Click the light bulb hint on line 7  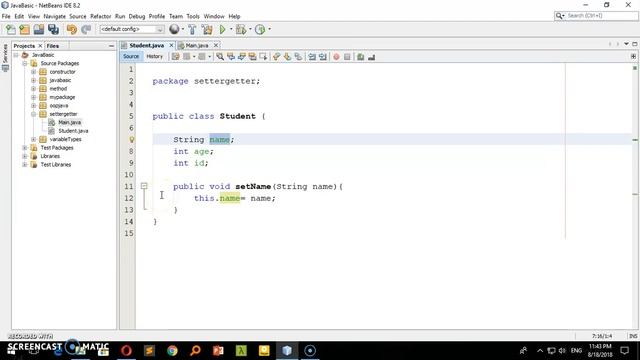coord(131,140)
